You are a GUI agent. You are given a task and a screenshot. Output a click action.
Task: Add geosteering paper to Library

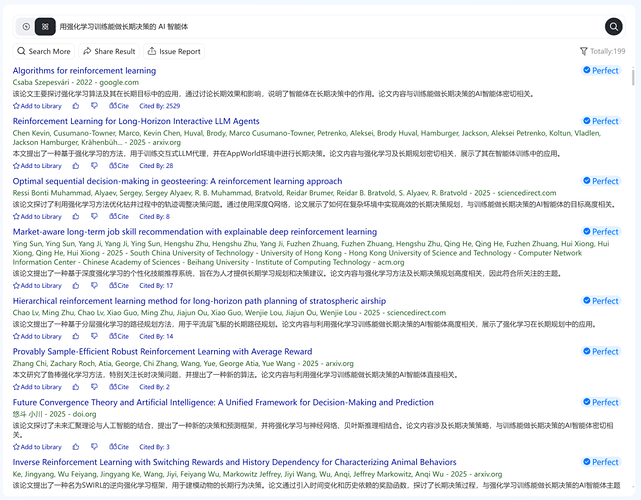coord(37,216)
